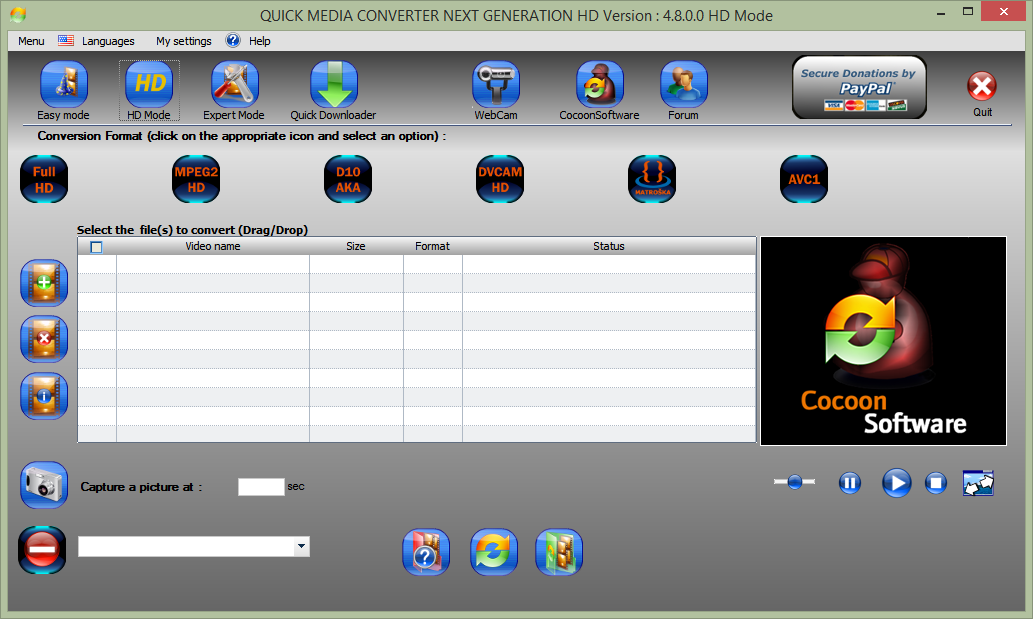Play the video preview
The height and width of the screenshot is (619, 1034).
pos(897,483)
